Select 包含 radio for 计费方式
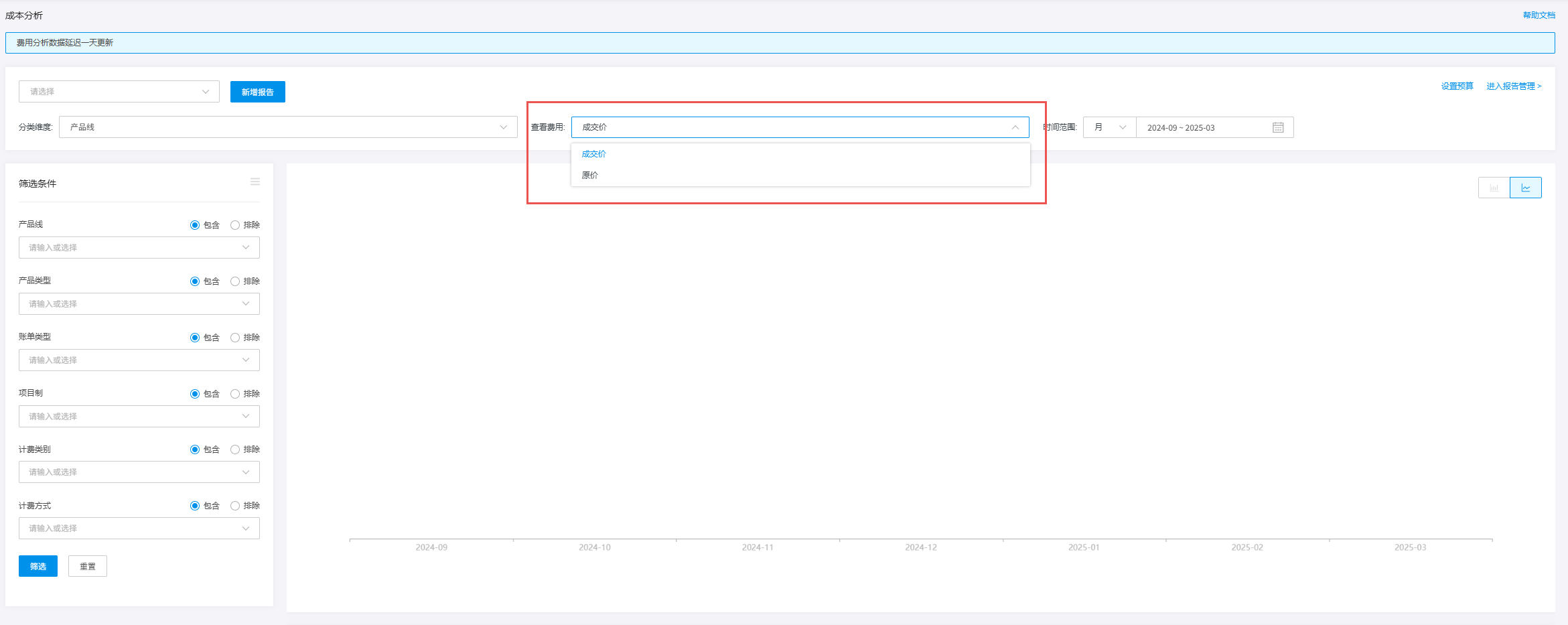 [x=195, y=506]
